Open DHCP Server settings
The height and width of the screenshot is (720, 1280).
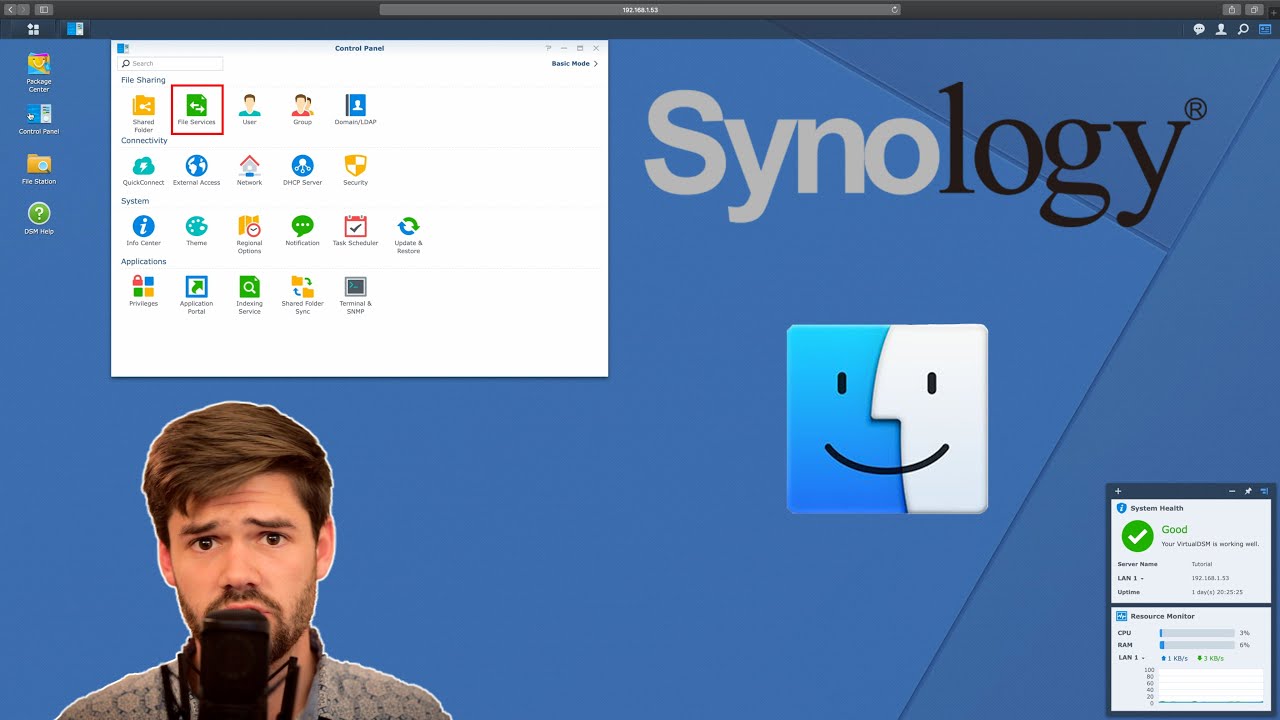(302, 170)
